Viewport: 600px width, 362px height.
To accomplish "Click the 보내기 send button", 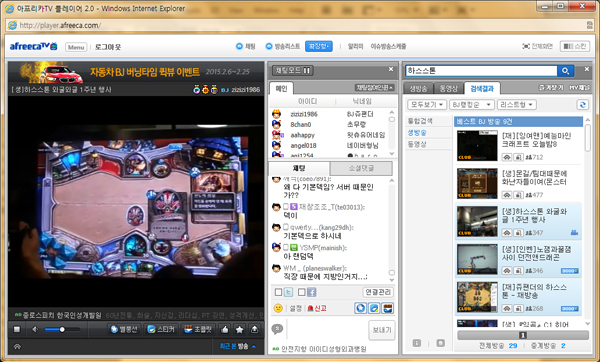I will (x=382, y=330).
